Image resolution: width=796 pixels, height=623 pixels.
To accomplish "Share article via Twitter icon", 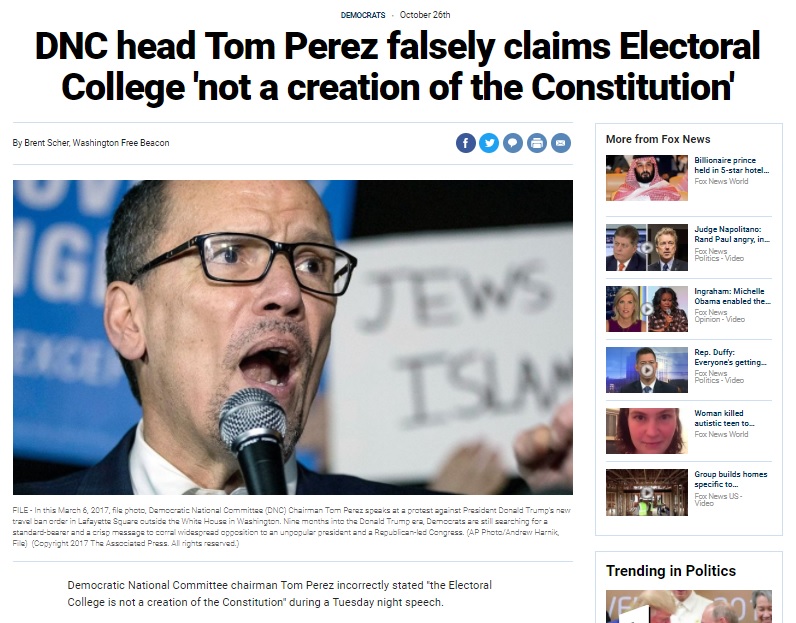I will click(x=489, y=143).
